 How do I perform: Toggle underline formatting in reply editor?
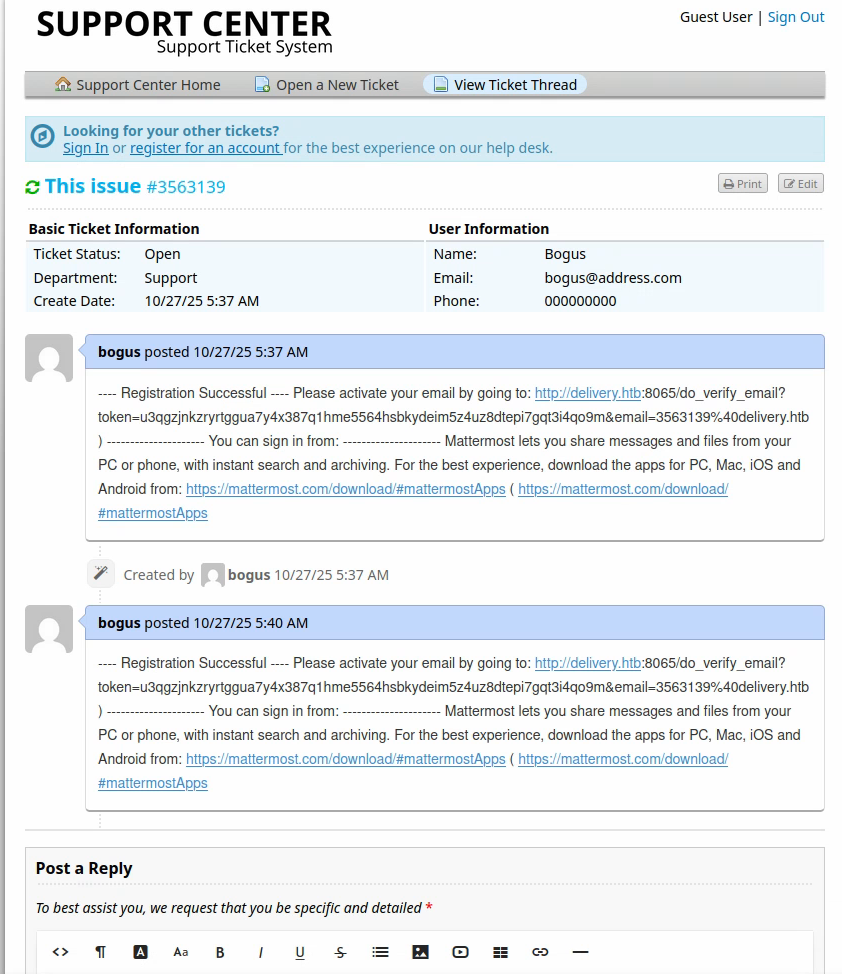[x=300, y=952]
